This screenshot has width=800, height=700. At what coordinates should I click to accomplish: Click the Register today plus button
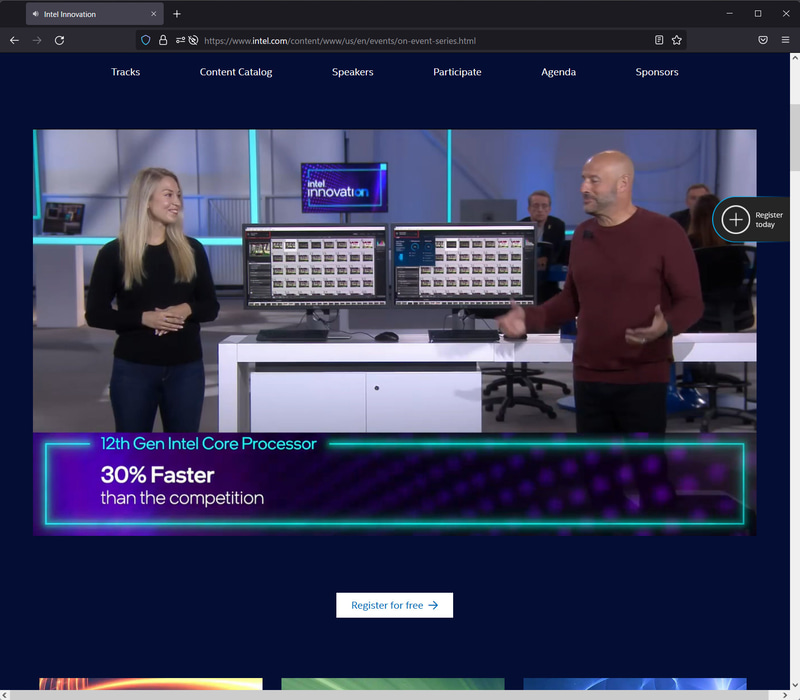(x=735, y=220)
